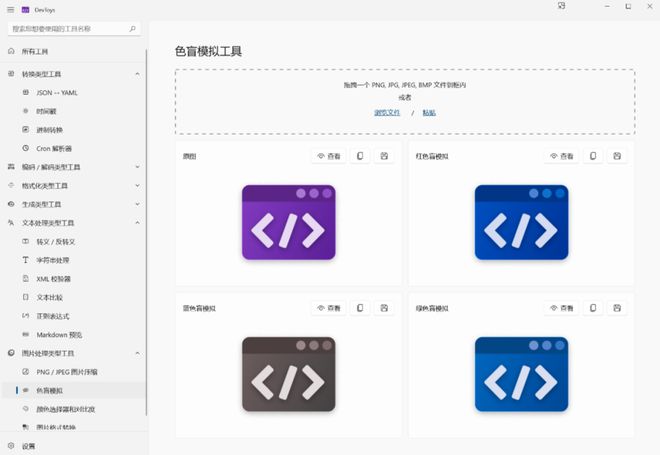
Task: Open the 图片格式转换 tool
Action: [x=73, y=427]
